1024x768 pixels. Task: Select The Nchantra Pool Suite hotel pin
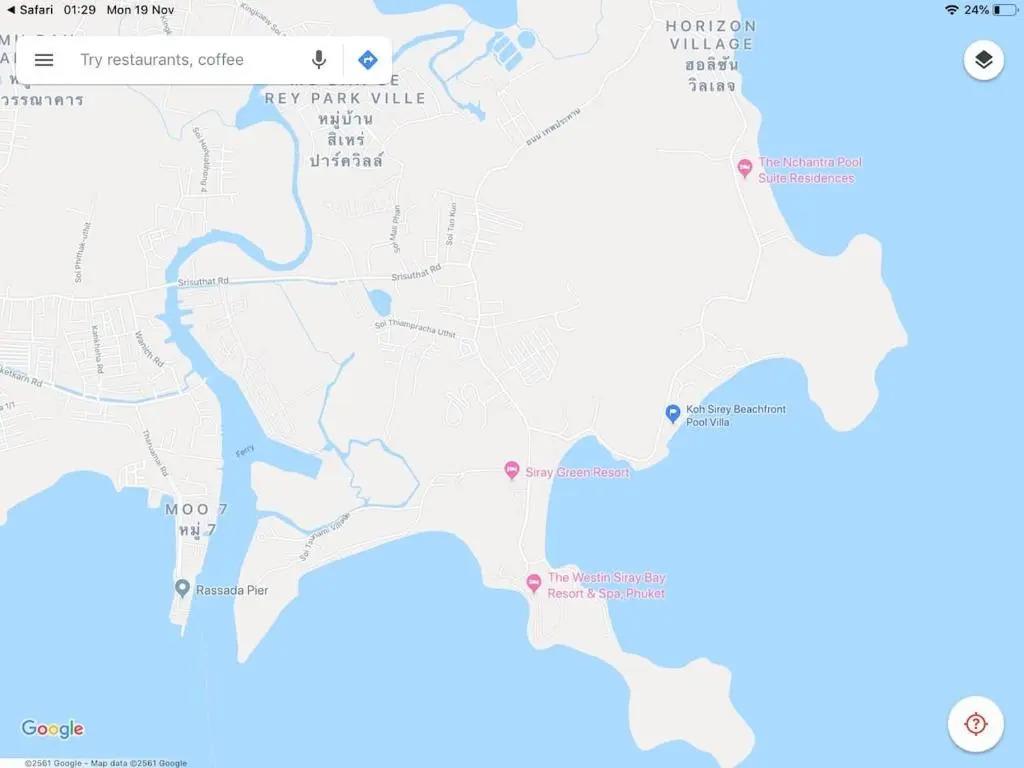pos(744,168)
